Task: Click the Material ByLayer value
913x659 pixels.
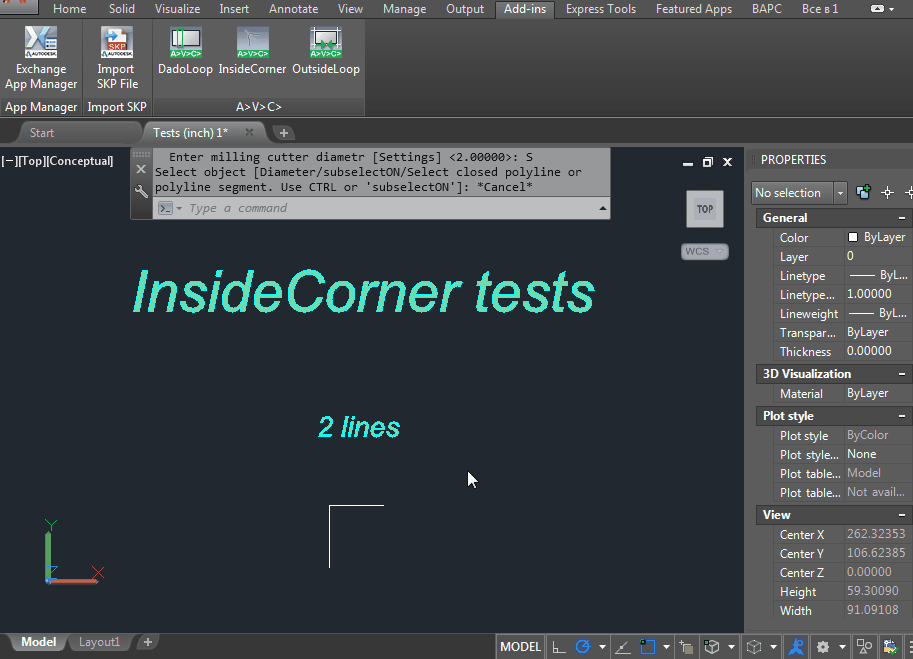Action: (877, 393)
